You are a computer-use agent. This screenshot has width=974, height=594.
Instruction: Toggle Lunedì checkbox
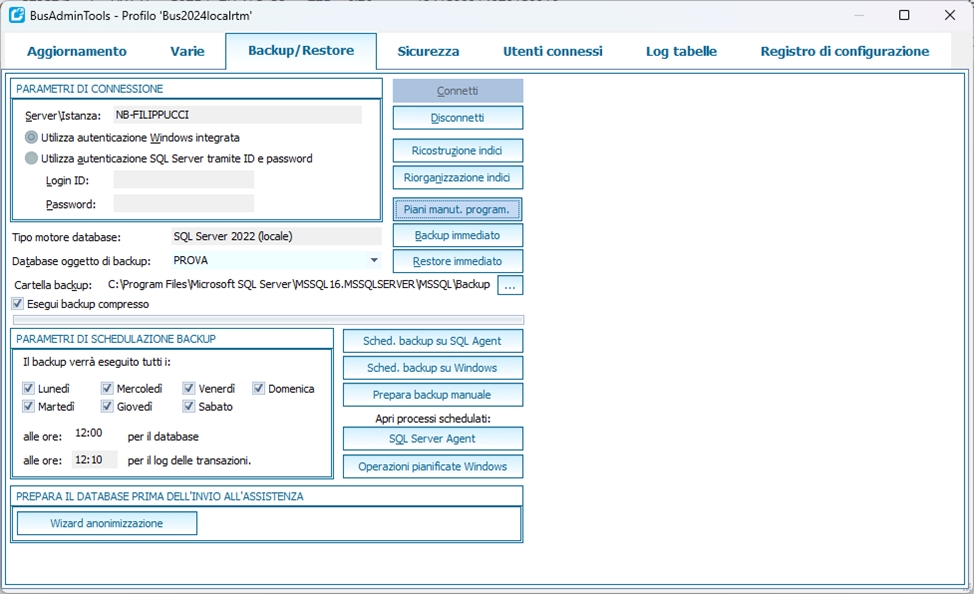[28, 388]
